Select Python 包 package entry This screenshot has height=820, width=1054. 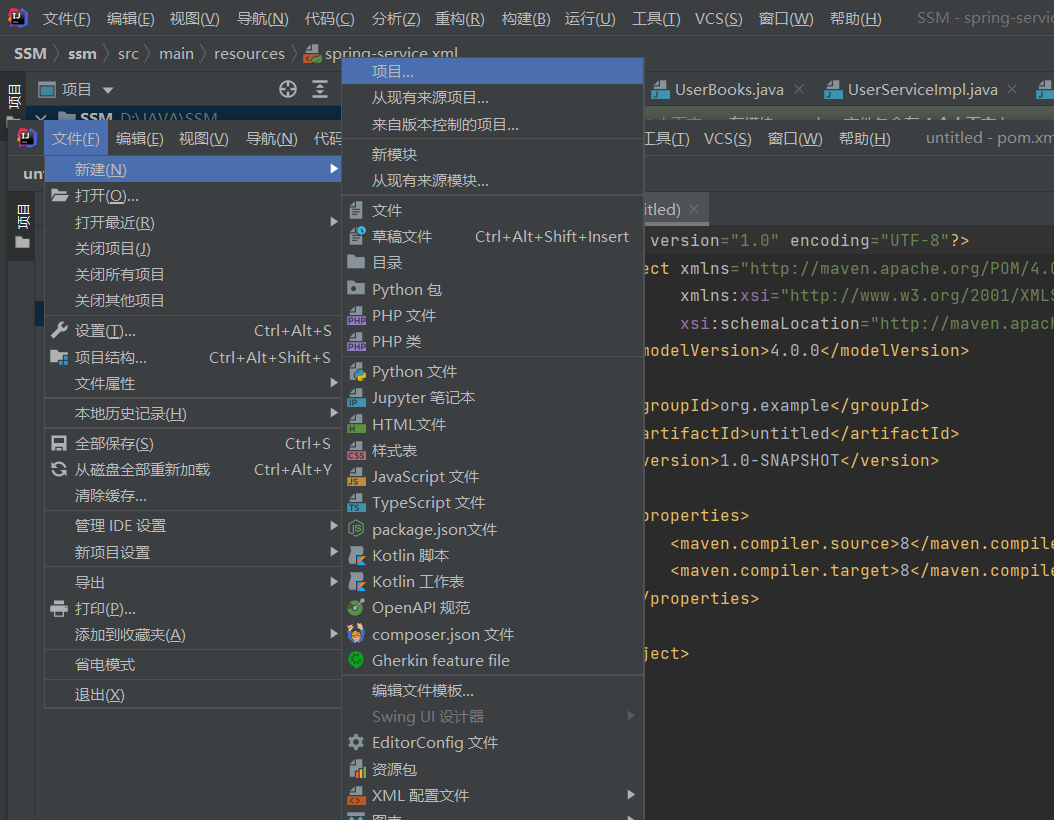click(493, 290)
